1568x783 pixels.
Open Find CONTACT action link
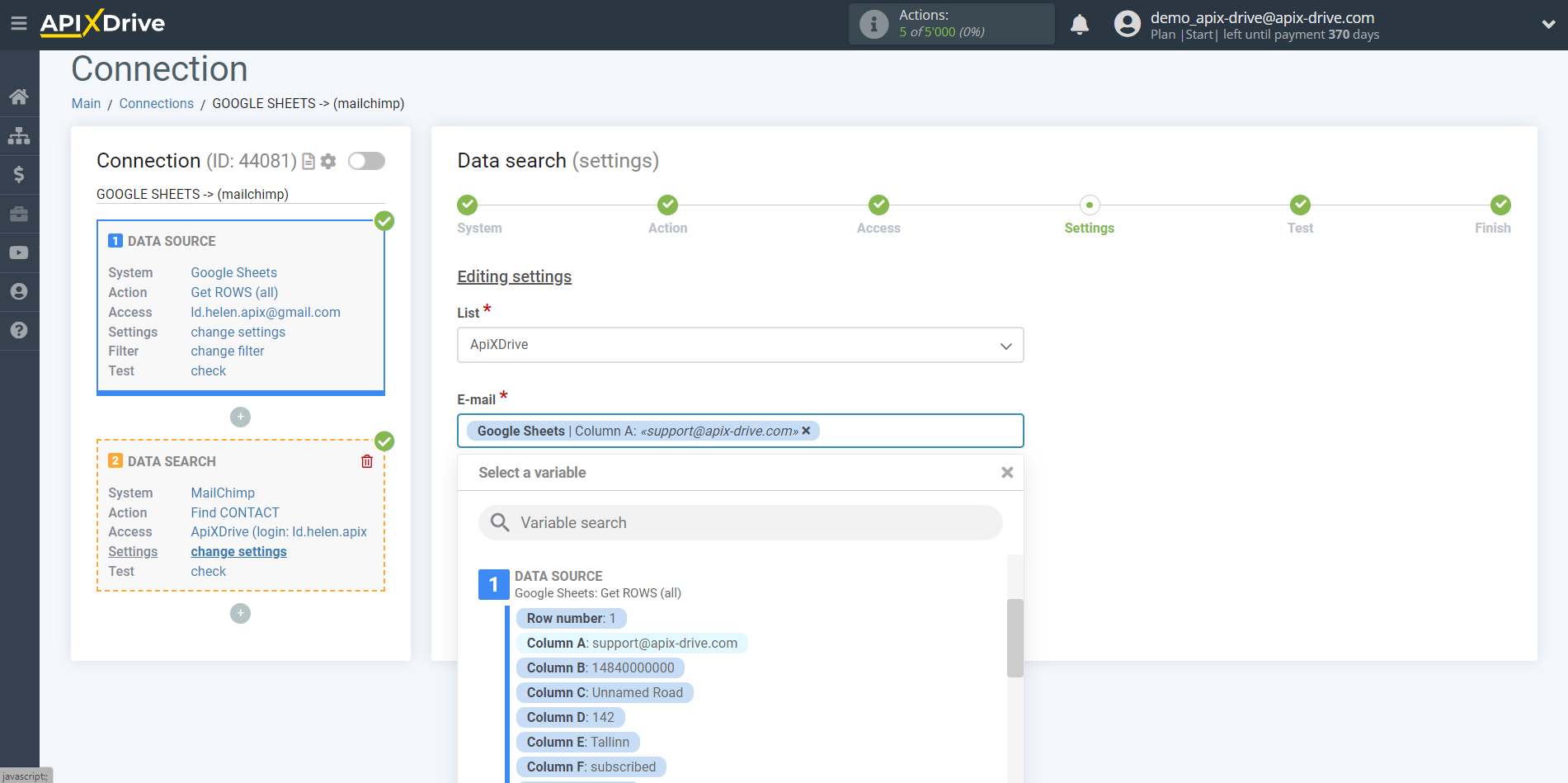pos(235,512)
